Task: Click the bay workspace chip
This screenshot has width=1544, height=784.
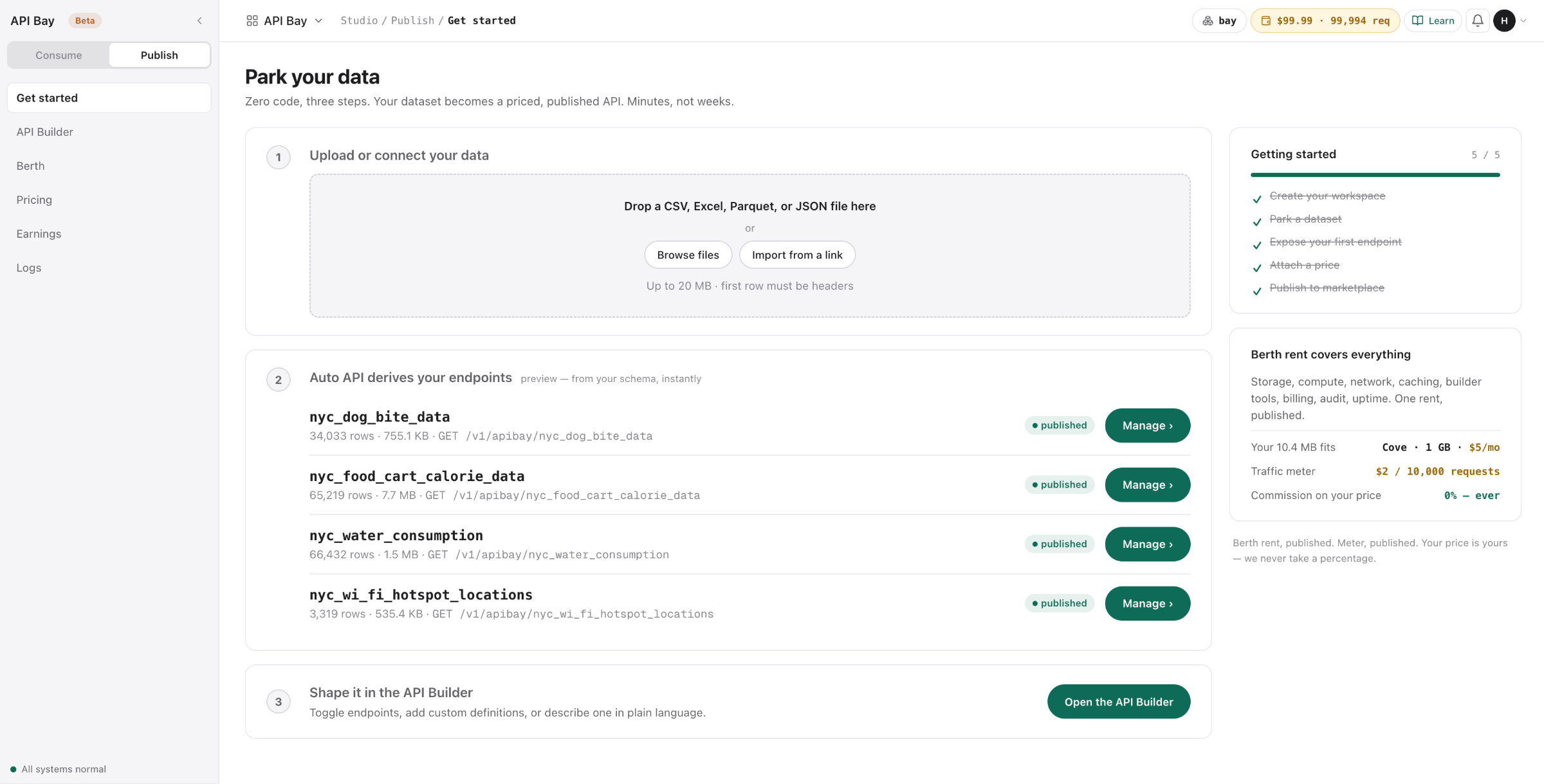Action: tap(1219, 21)
